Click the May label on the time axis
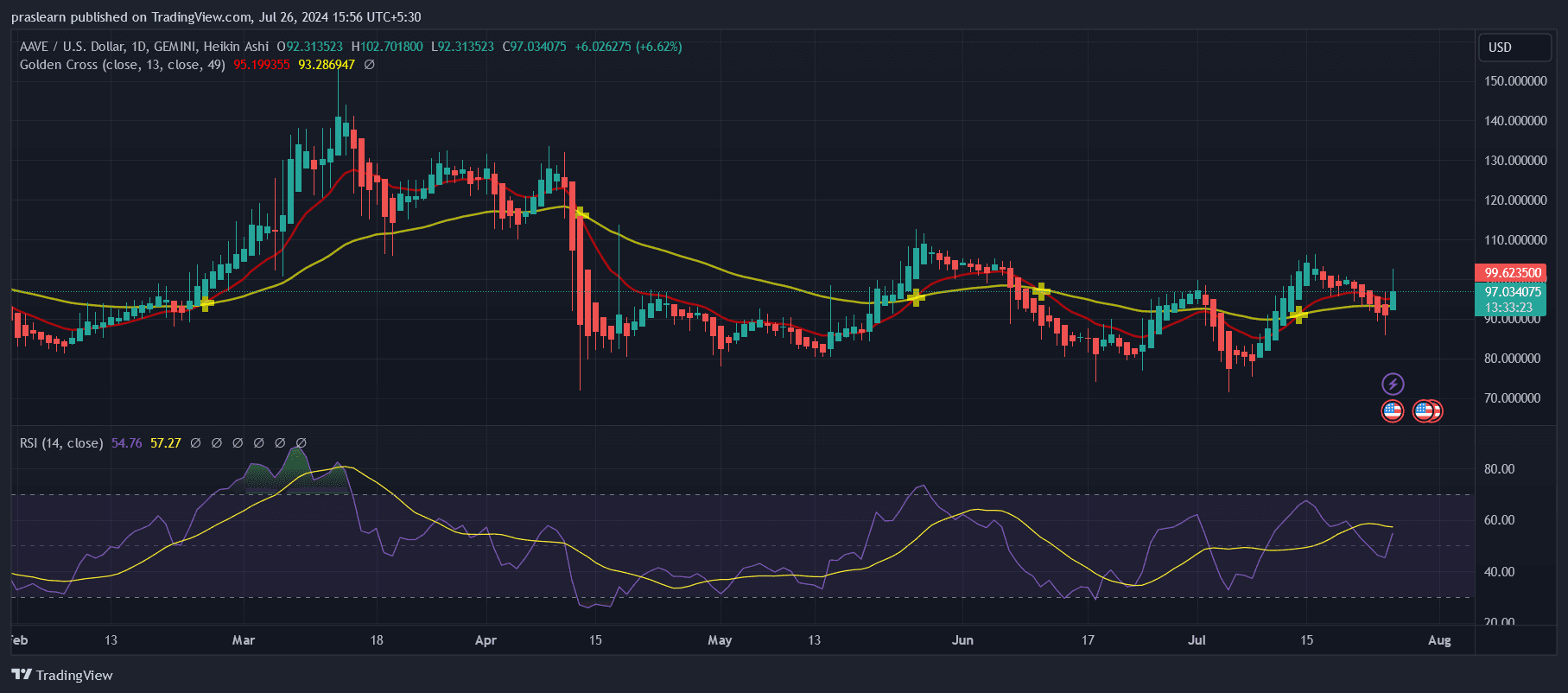Viewport: 1568px width, 693px height. click(720, 640)
